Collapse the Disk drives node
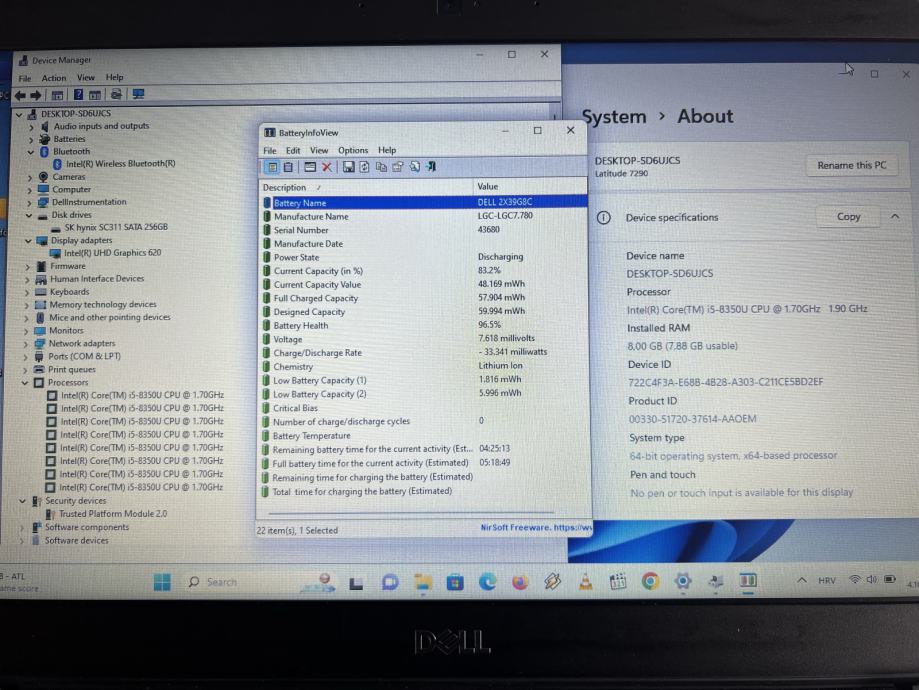919x690 pixels. tap(29, 215)
